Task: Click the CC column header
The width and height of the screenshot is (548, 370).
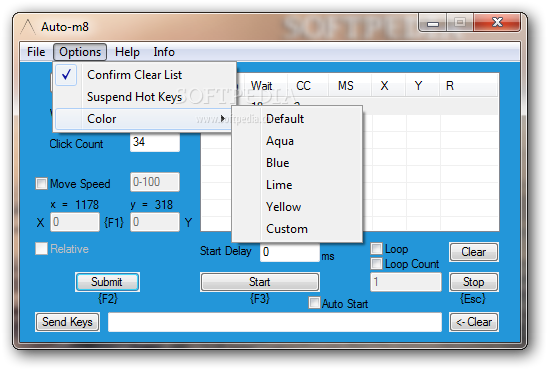Action: click(x=308, y=86)
